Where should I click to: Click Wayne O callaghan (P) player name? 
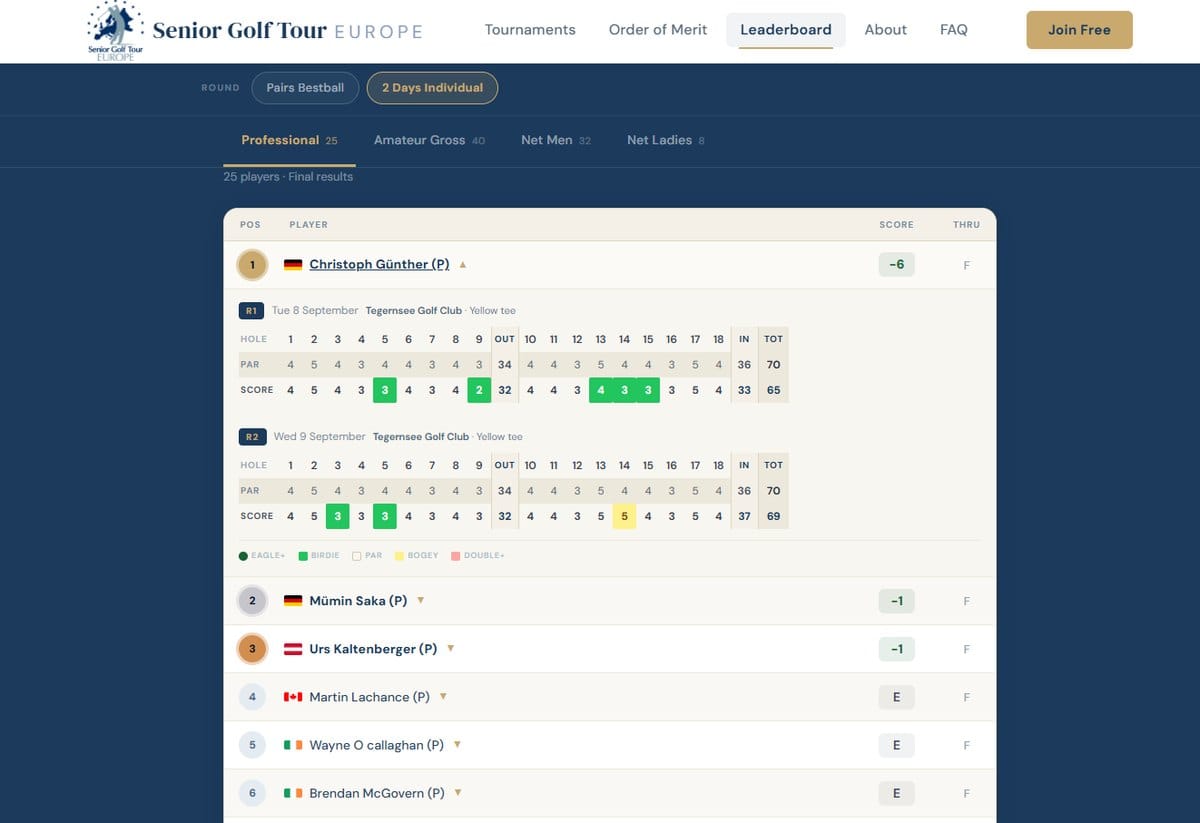377,745
